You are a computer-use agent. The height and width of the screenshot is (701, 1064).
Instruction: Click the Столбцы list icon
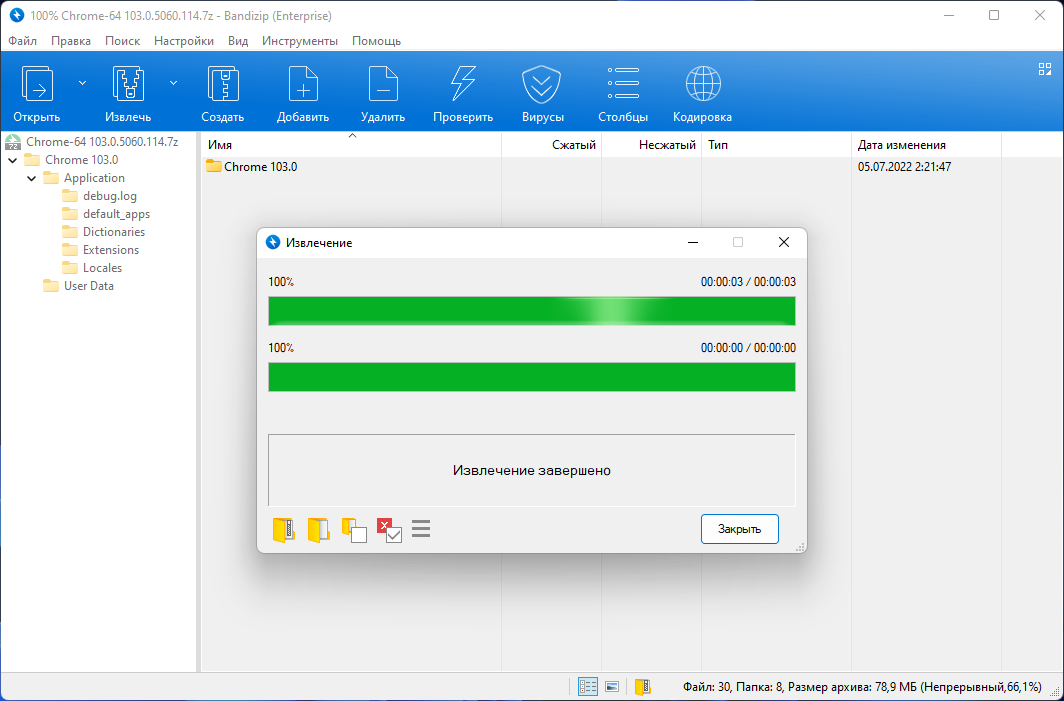click(x=623, y=84)
